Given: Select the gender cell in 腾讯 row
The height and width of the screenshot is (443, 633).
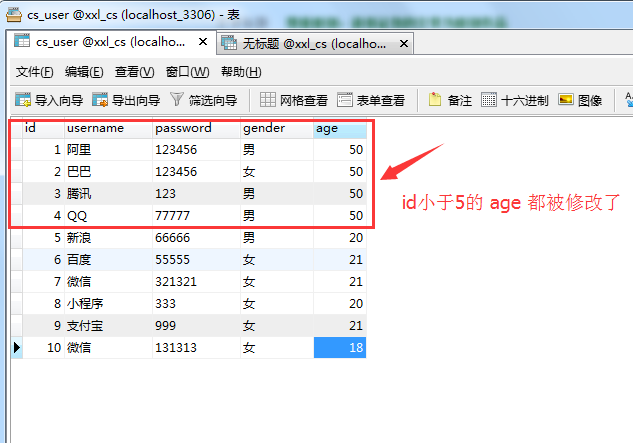Looking at the screenshot, I should click(x=277, y=193).
